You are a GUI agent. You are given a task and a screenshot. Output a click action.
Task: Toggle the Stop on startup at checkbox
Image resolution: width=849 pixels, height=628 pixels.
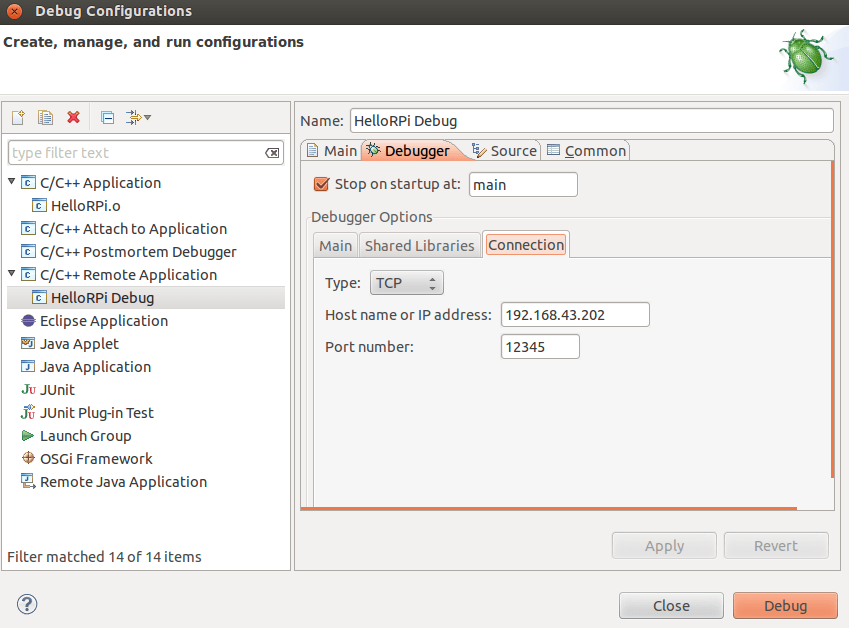pos(321,184)
